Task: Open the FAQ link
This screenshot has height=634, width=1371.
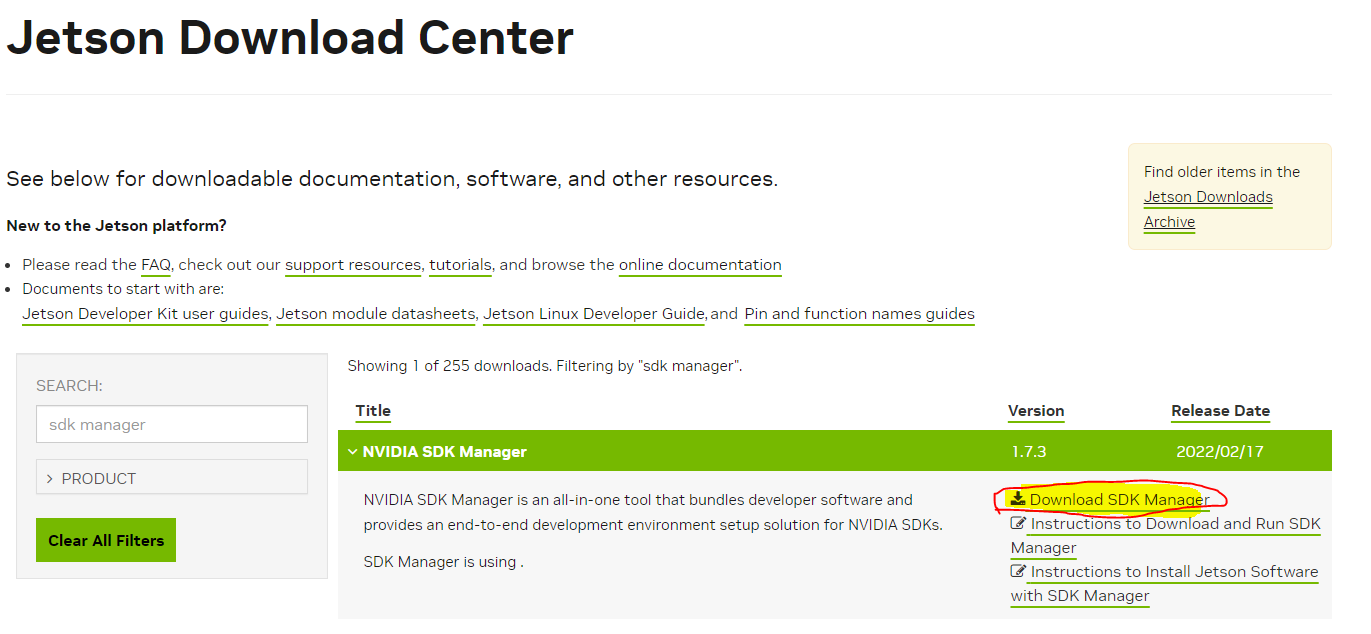Action: (x=156, y=265)
